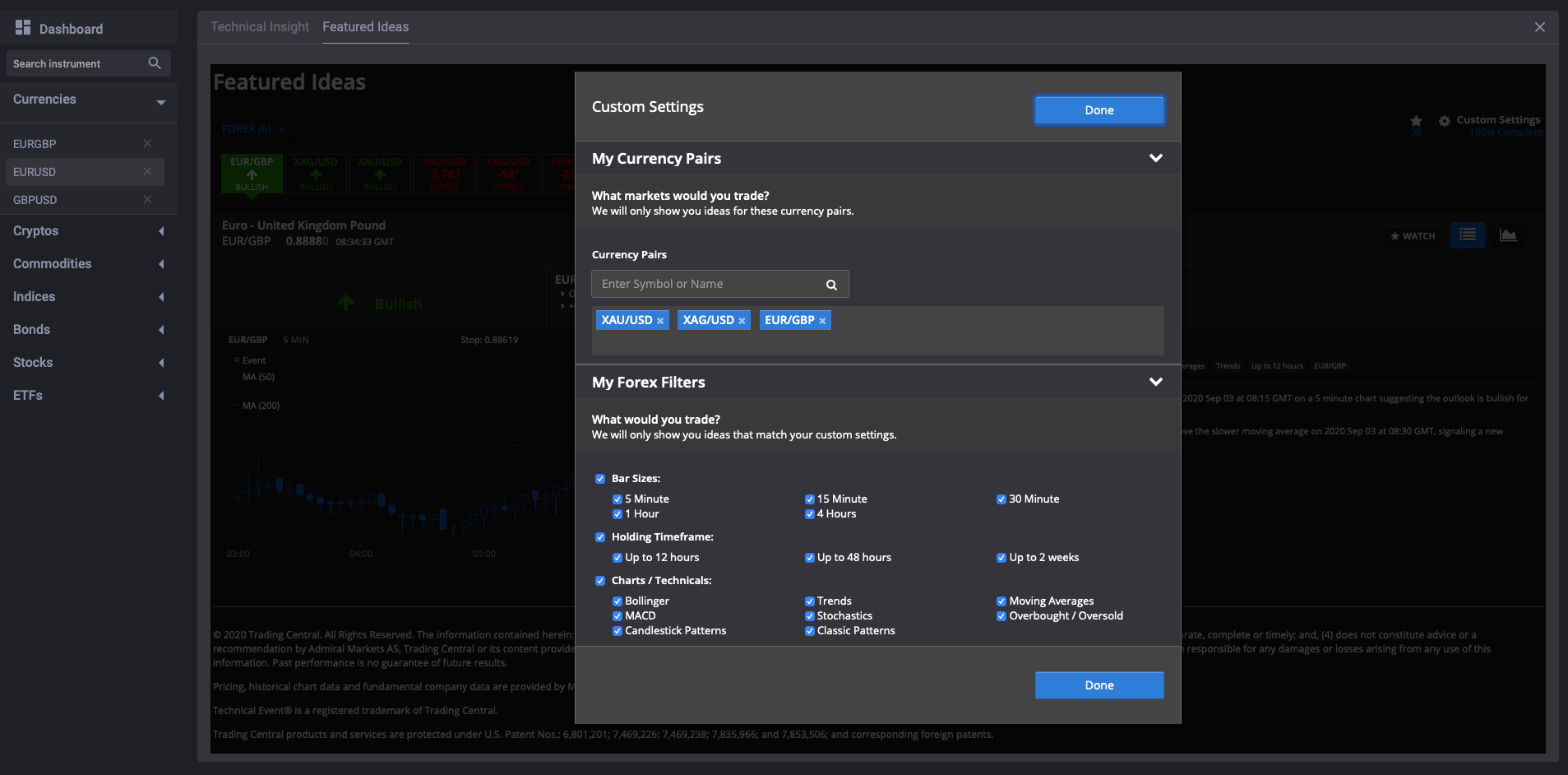
Task: Uncheck Candlestick Patterns
Action: tap(617, 631)
